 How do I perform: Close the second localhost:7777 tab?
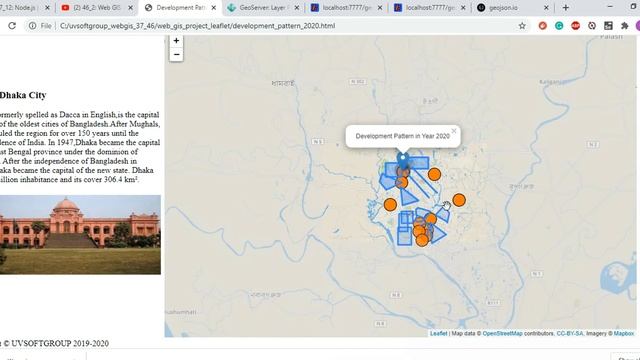[x=463, y=8]
